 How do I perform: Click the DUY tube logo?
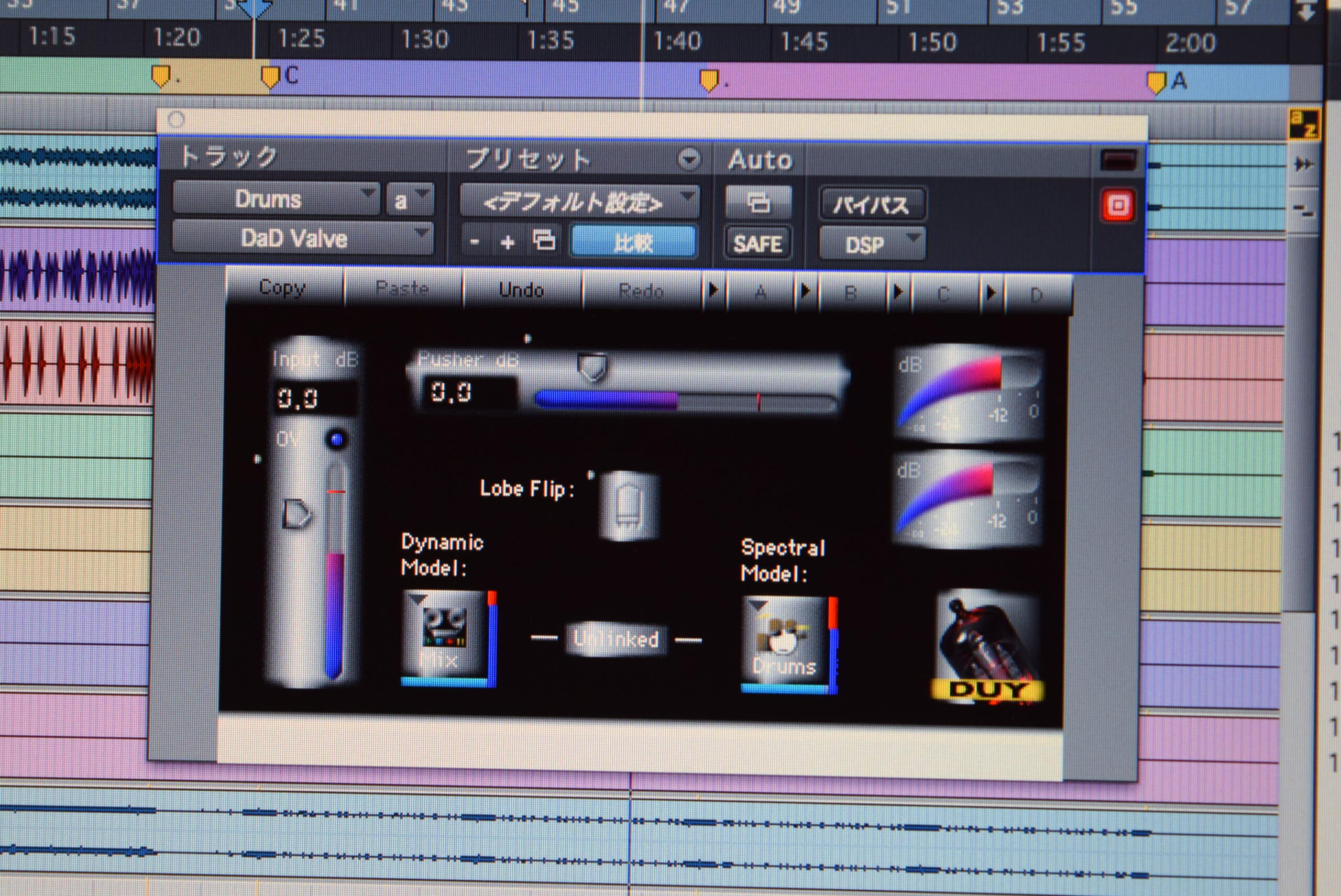[x=988, y=647]
